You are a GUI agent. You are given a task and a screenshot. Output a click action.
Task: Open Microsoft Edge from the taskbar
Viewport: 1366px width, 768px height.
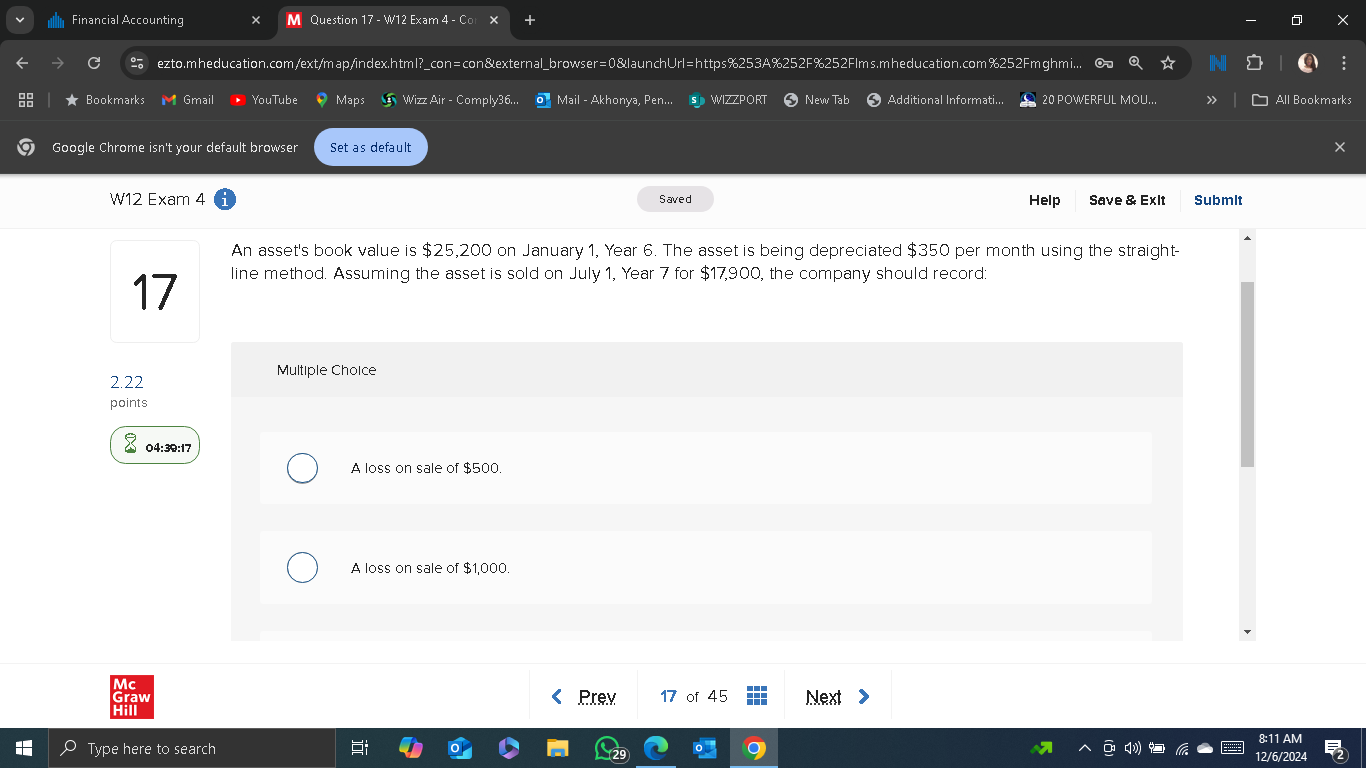pos(656,748)
